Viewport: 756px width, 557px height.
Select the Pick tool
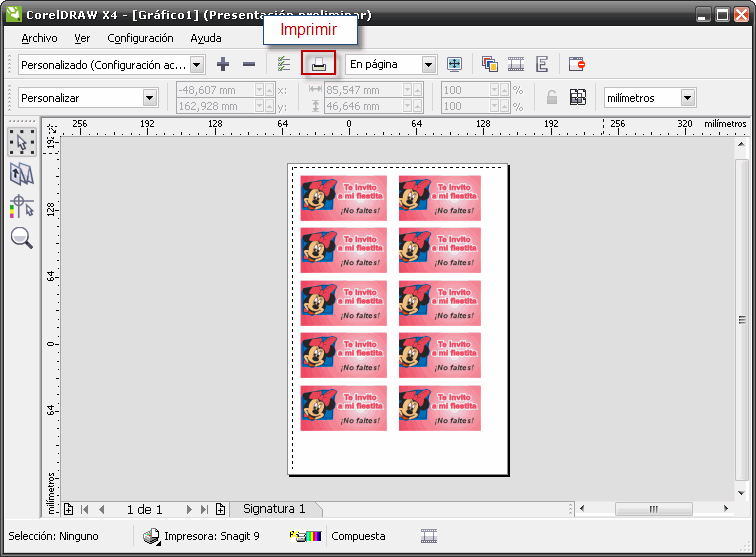(22, 142)
